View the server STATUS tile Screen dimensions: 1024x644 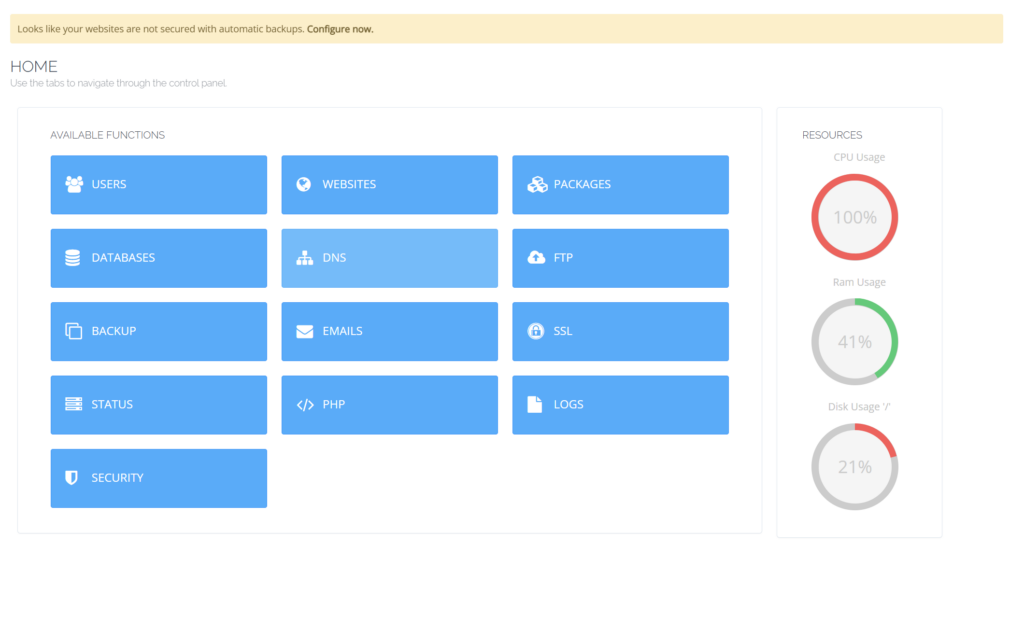[159, 405]
